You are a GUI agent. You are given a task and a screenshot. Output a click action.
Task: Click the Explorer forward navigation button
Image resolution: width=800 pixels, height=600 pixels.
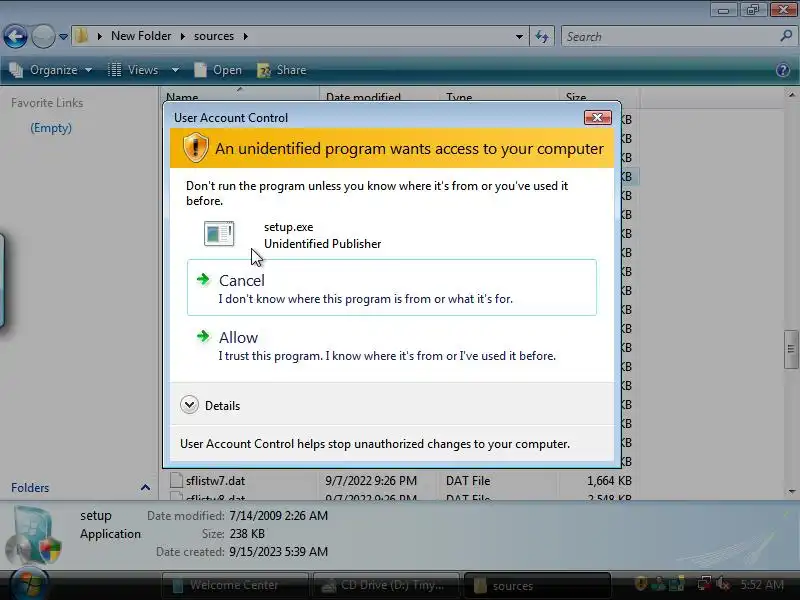[43, 37]
